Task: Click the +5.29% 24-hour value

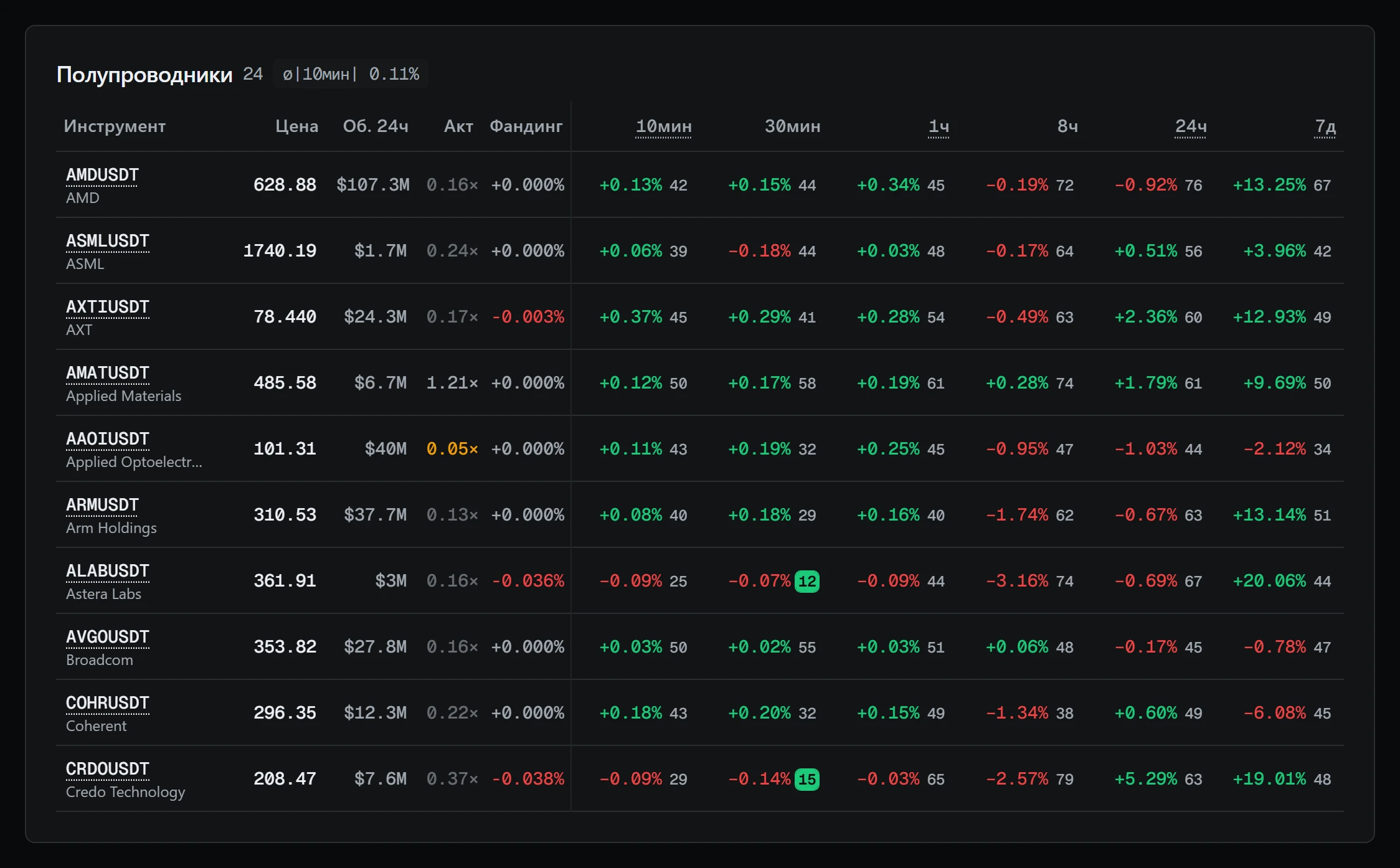Action: [x=1146, y=779]
